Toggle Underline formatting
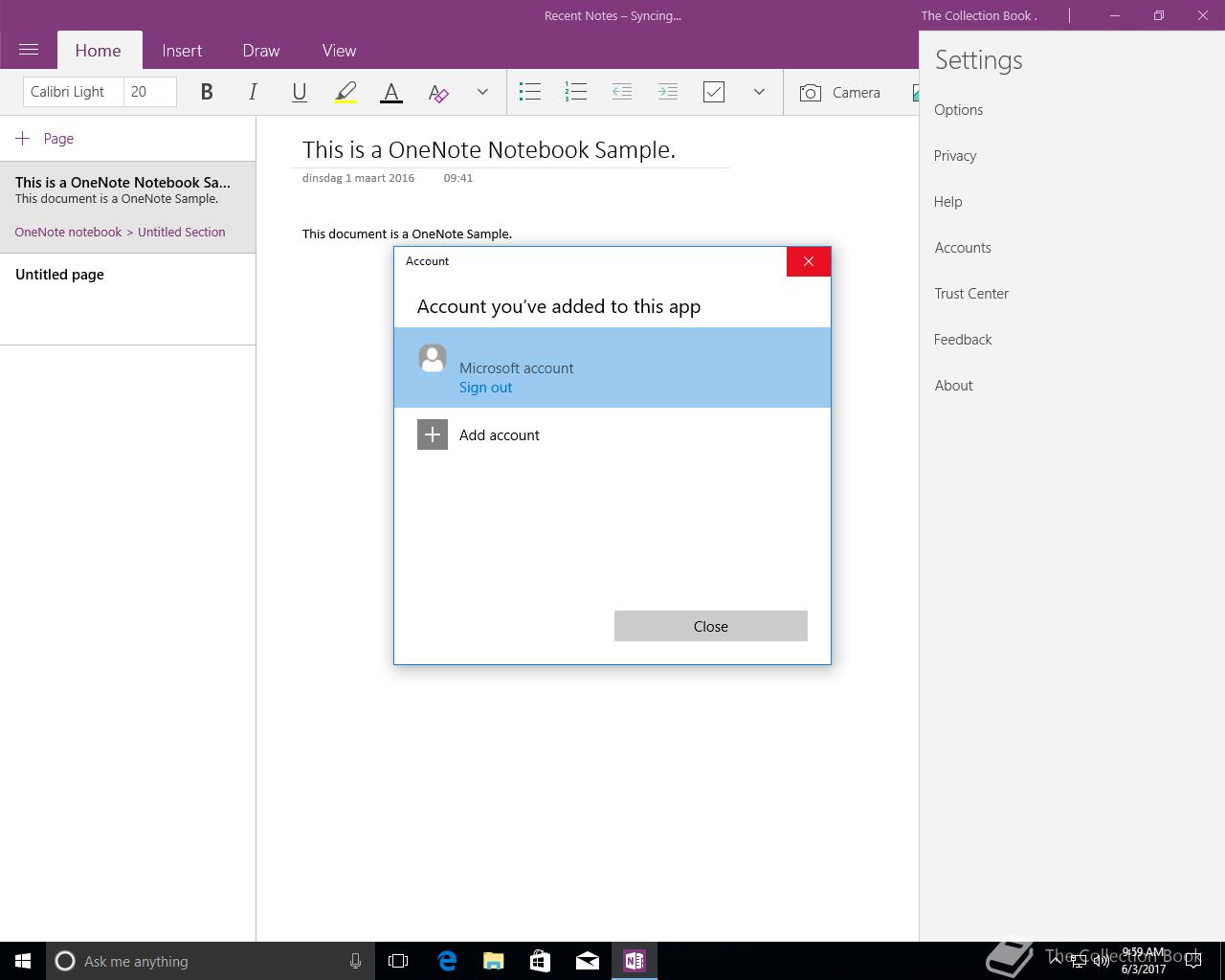Viewport: 1225px width, 980px height. 299,92
